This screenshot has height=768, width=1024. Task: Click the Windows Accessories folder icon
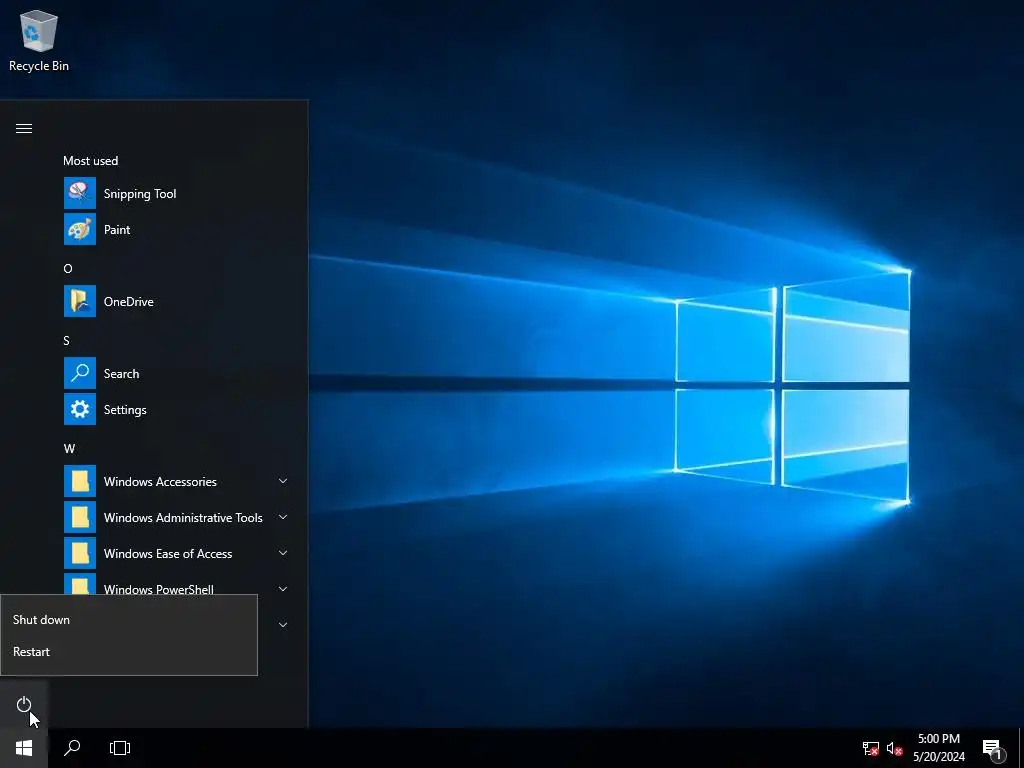click(x=80, y=481)
